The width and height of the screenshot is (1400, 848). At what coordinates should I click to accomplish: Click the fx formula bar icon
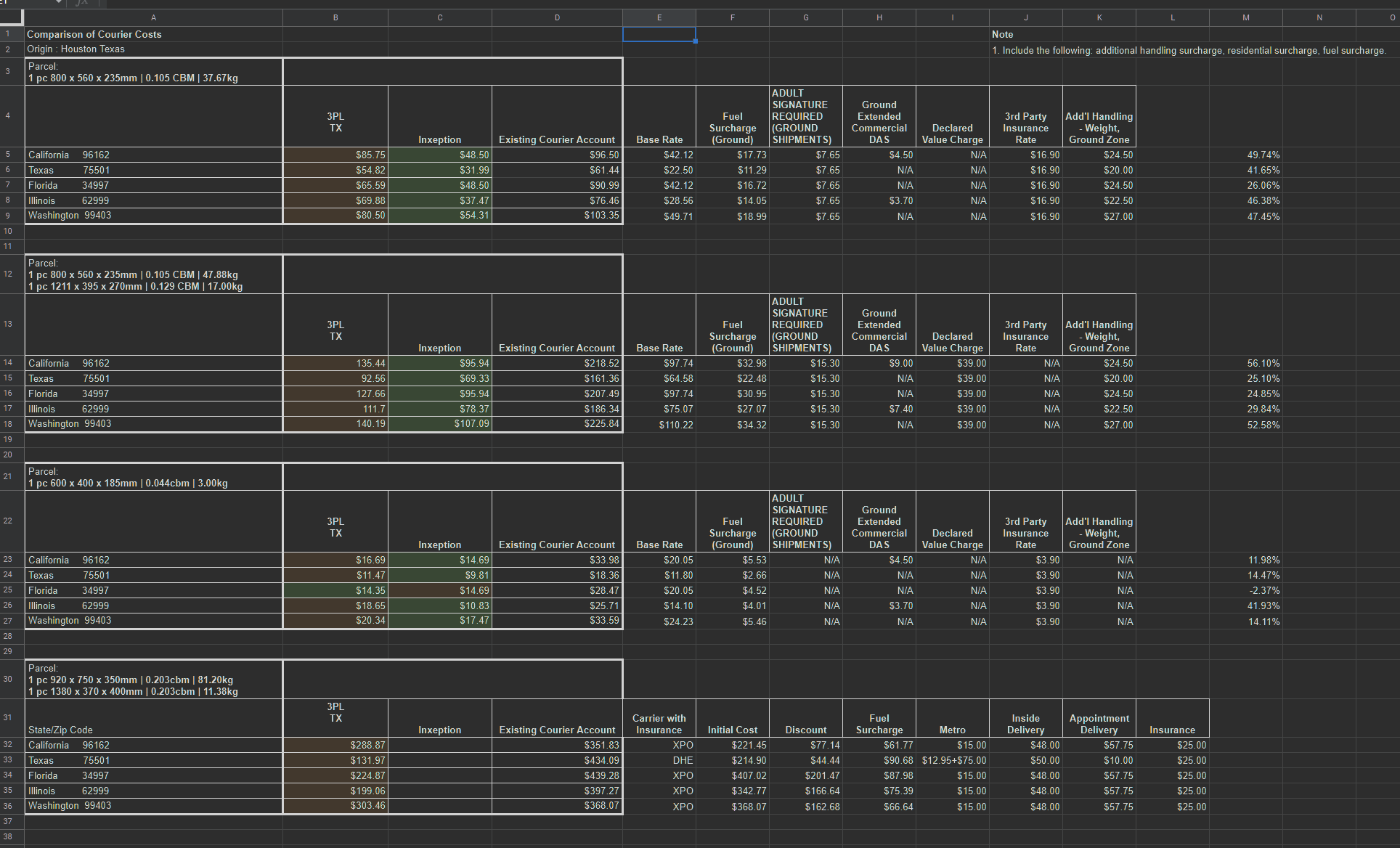click(82, 3)
